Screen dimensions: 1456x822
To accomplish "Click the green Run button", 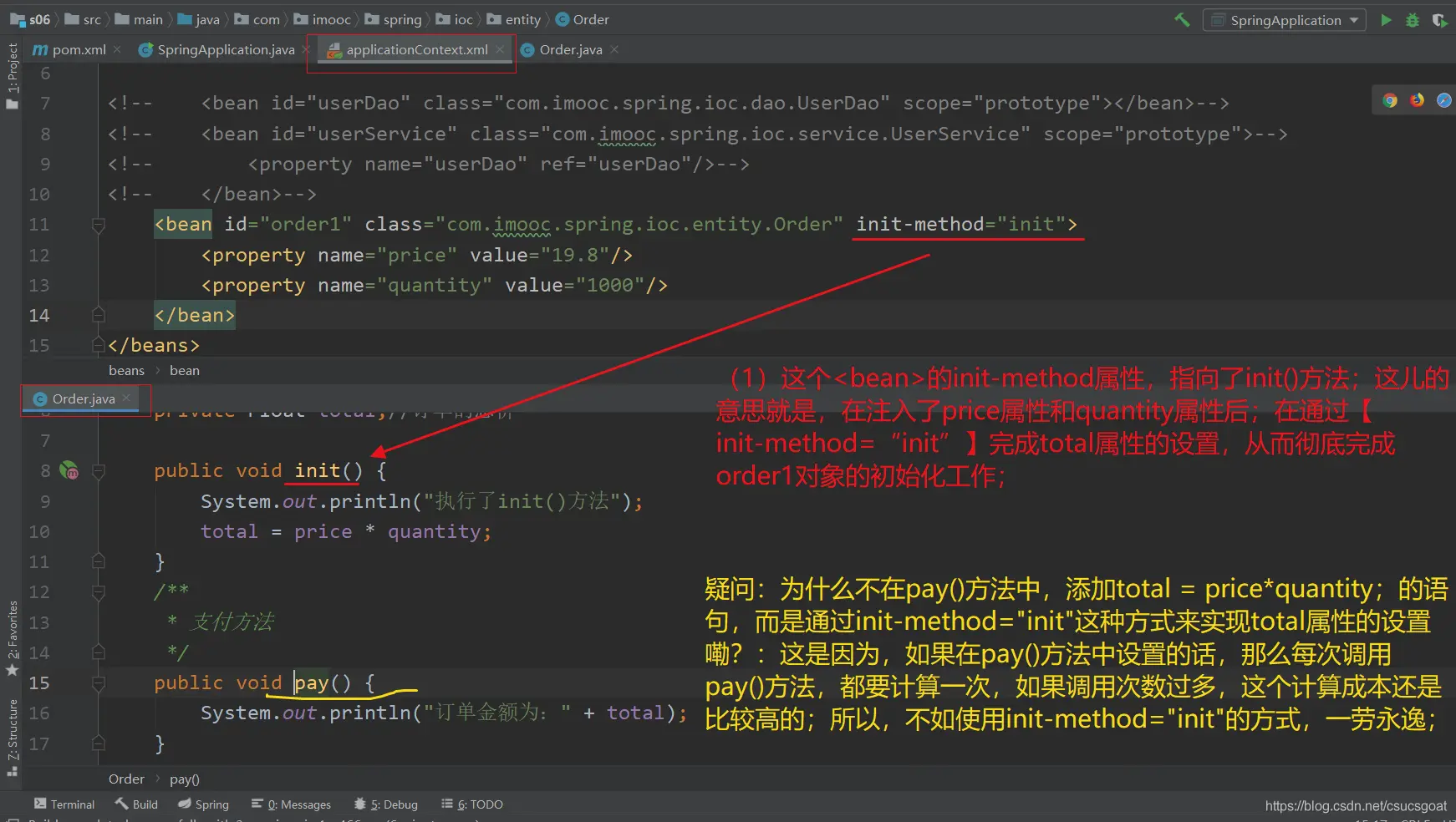I will click(x=1386, y=20).
